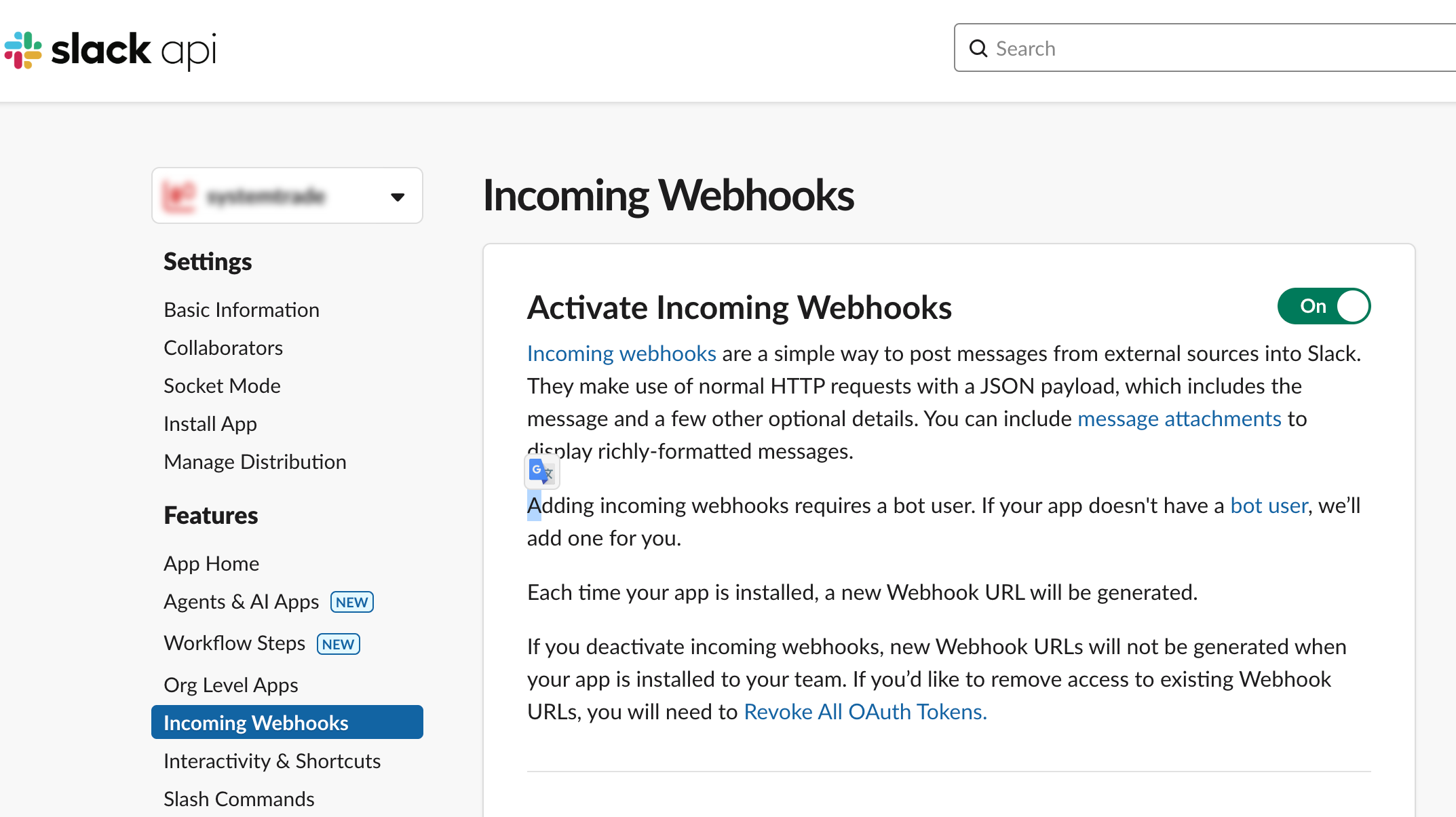Open Socket Mode page
The width and height of the screenshot is (1456, 817).
point(222,386)
